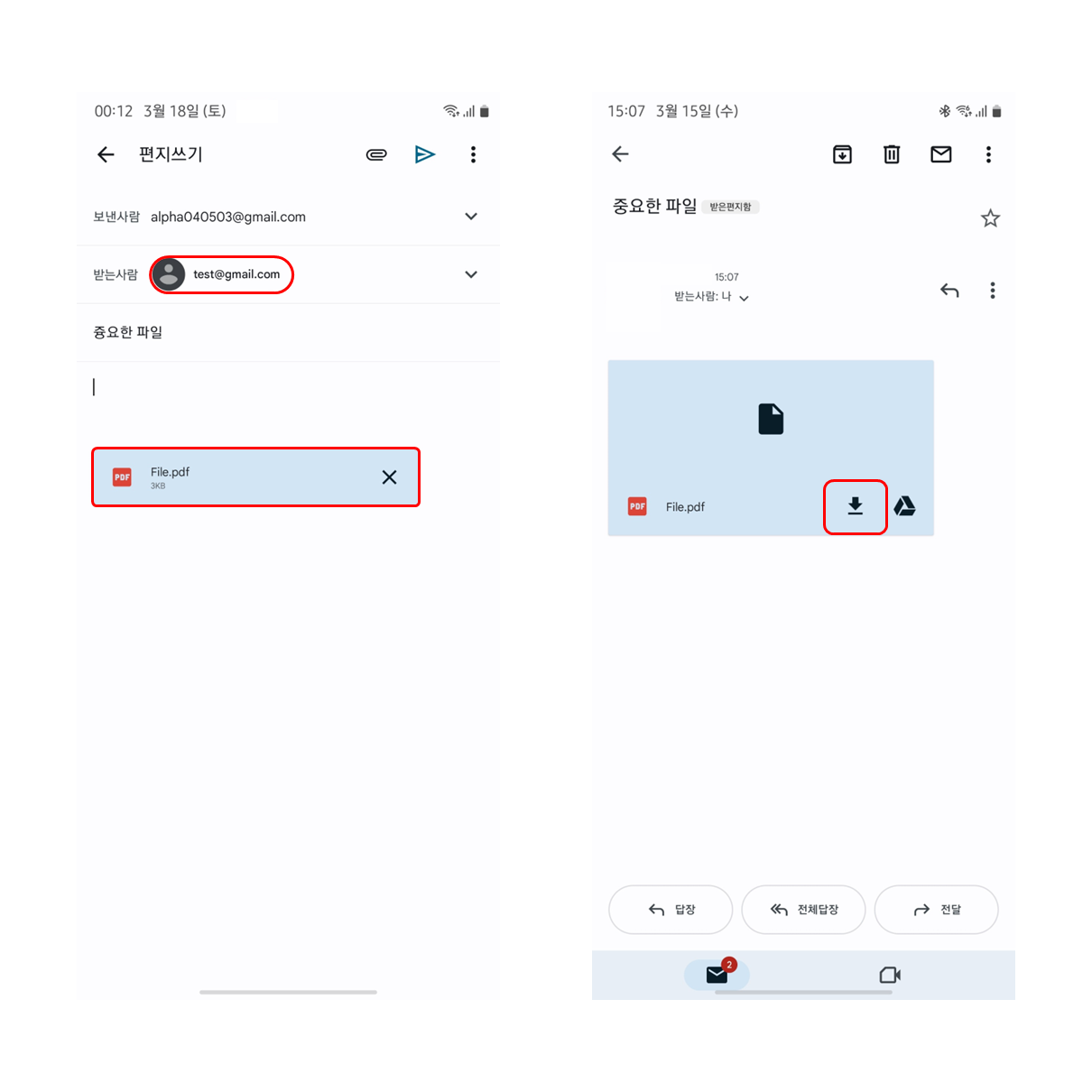Viewport: 1092px width, 1092px height.
Task: Go back from the compose screen
Action: coord(106,154)
